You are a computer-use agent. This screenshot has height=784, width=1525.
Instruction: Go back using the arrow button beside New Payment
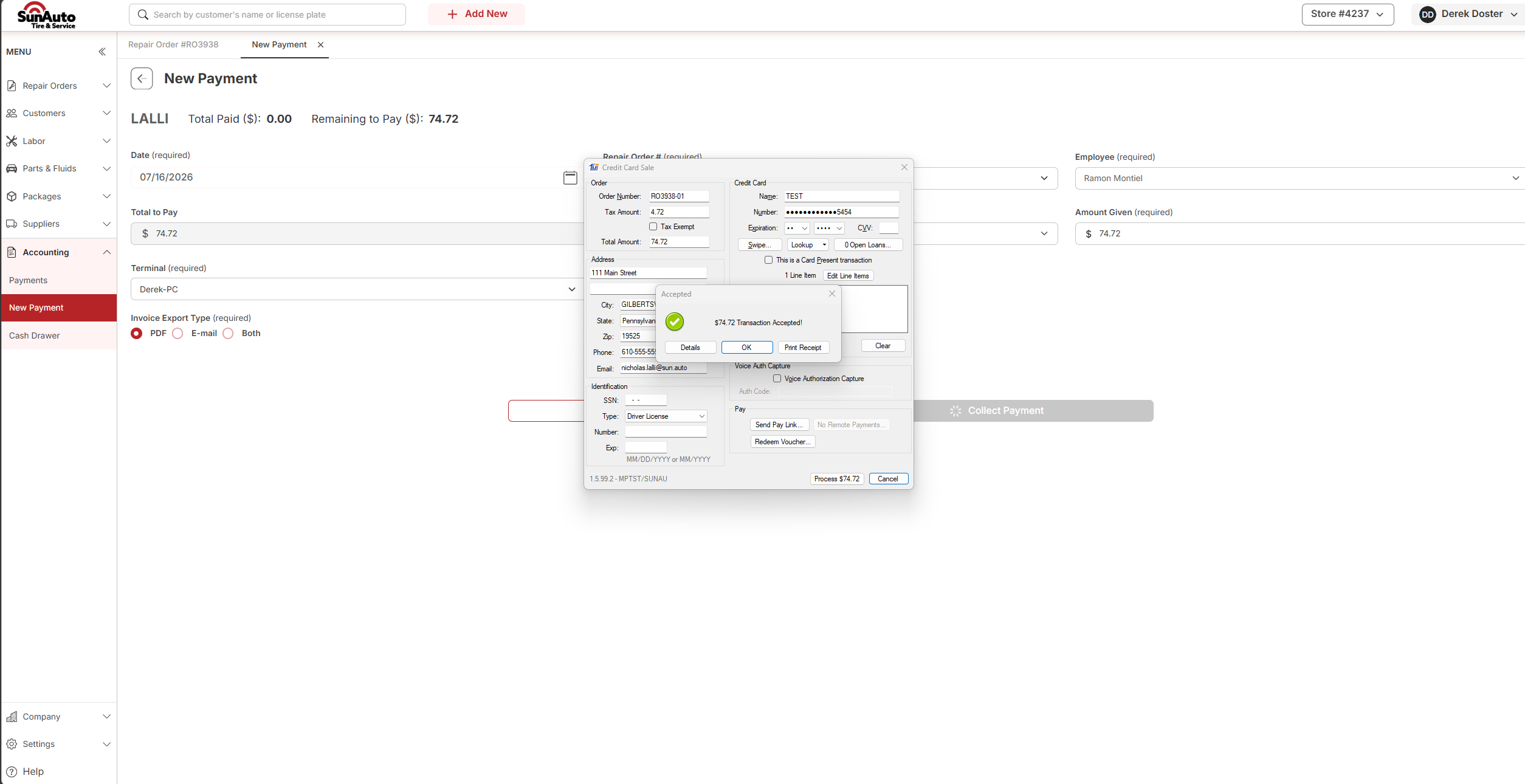(x=142, y=78)
